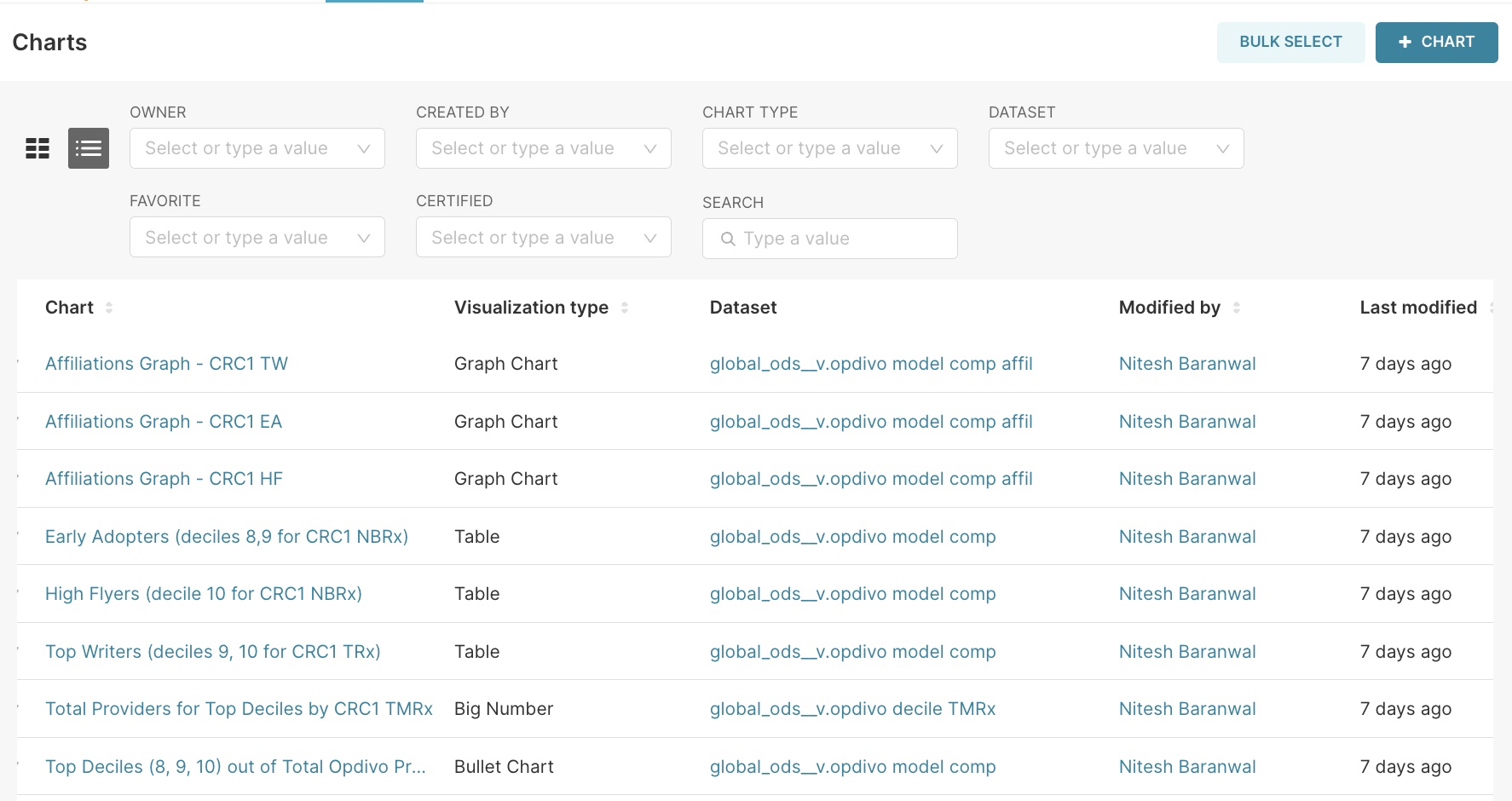Open the Early Adopters chart link

[227, 537]
